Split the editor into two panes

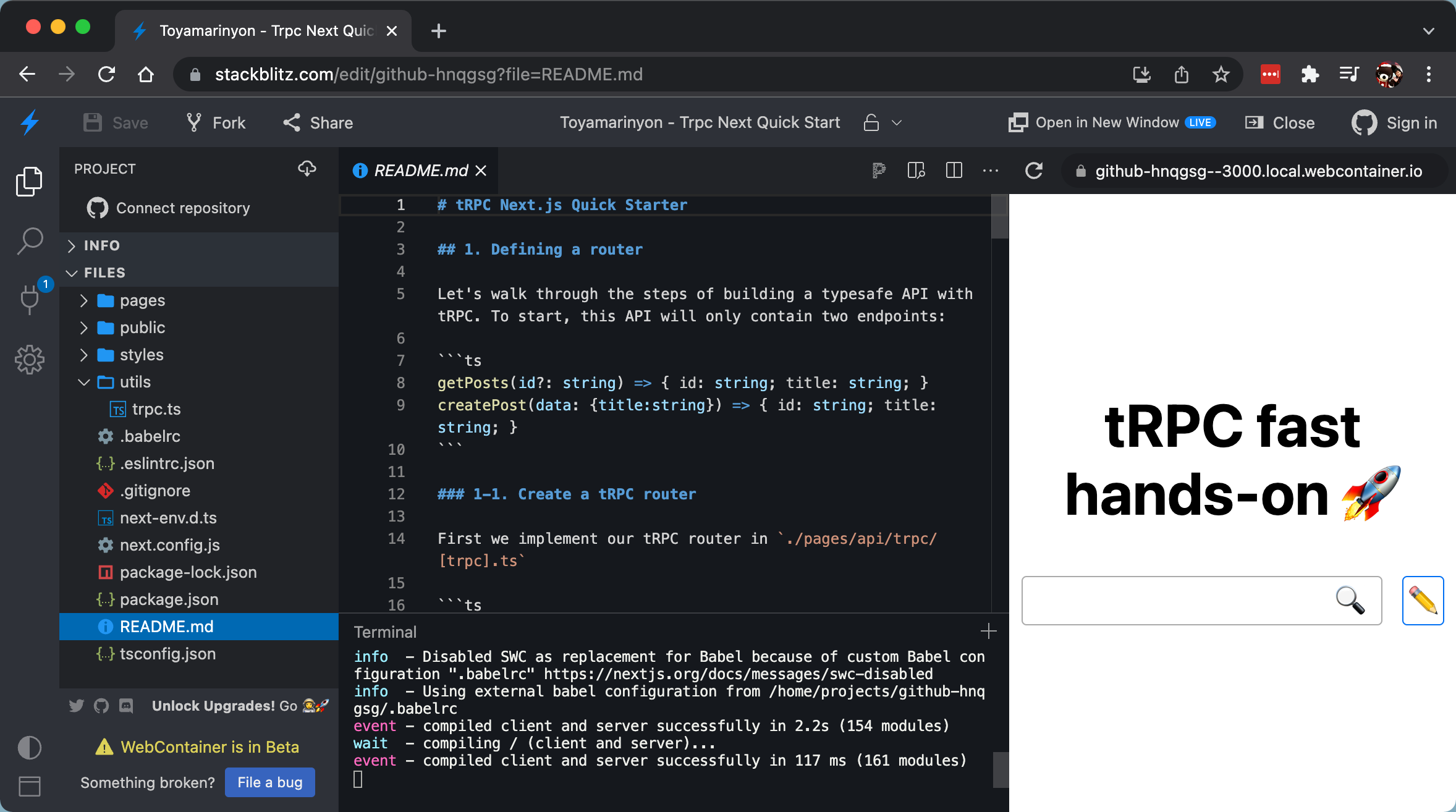pos(954,171)
